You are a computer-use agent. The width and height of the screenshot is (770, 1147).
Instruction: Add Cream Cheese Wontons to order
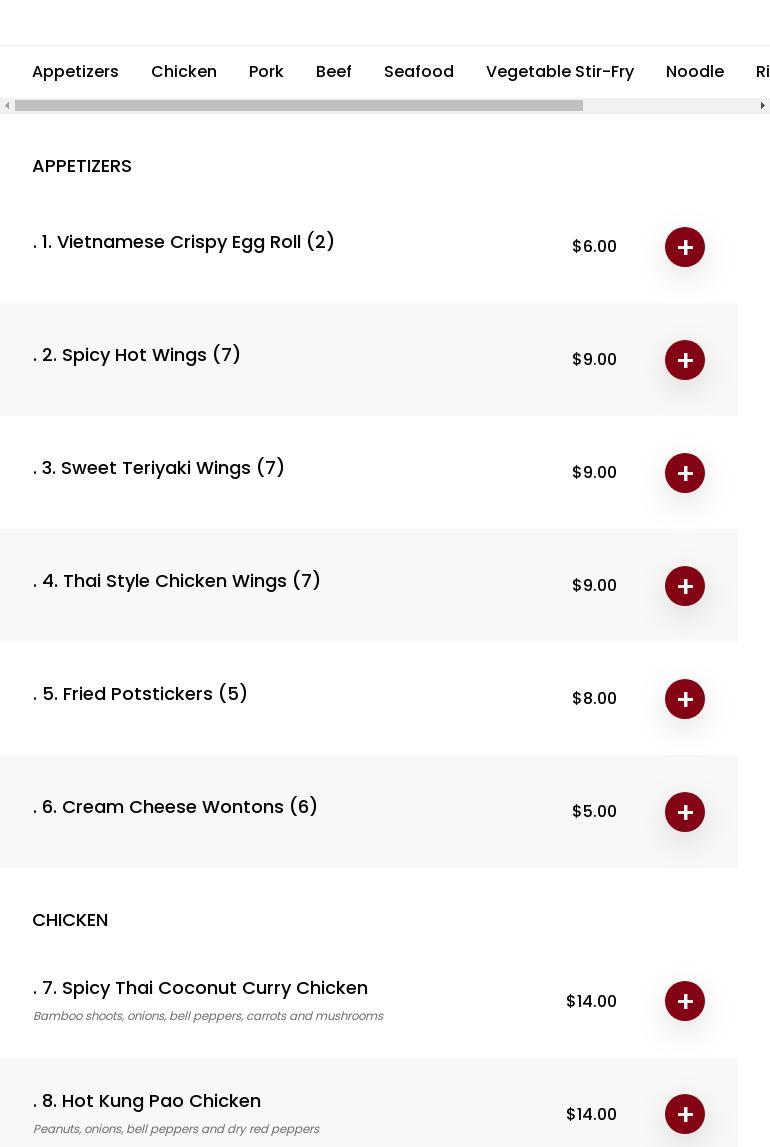point(685,812)
